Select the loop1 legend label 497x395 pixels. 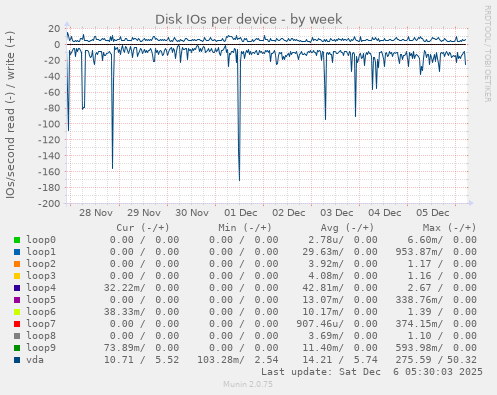point(41,252)
